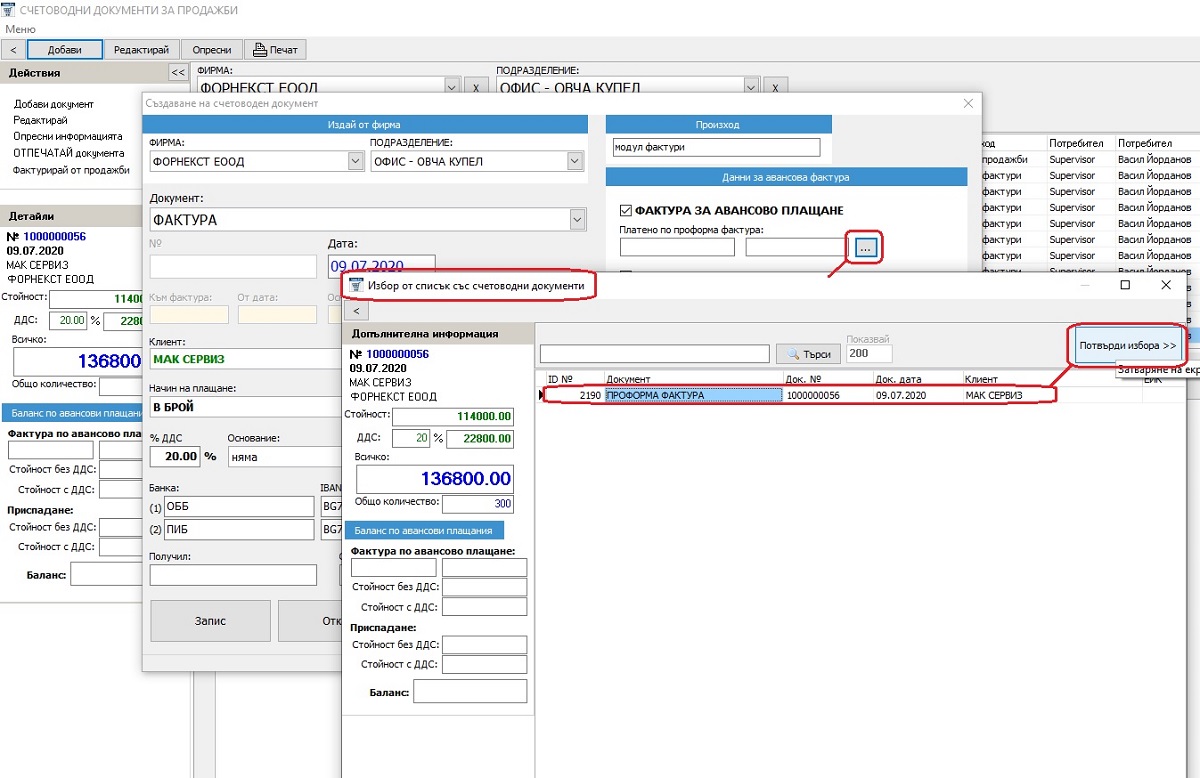Clear the main ПОДРАЗДЕЛЕНИЕ filter with 'x'
Viewport: 1200px width, 778px height.
coord(776,87)
